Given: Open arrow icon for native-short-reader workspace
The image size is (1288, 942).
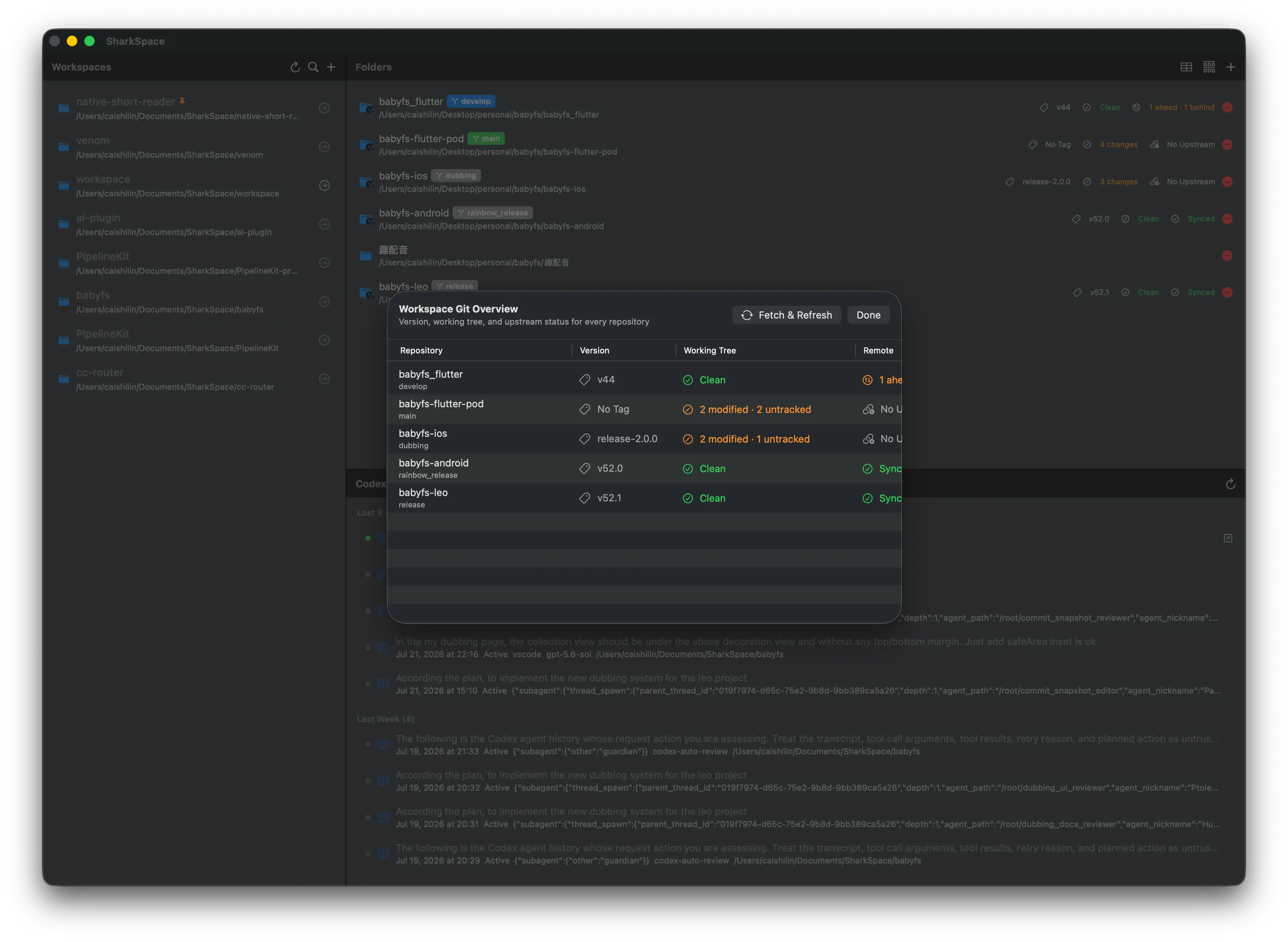Looking at the screenshot, I should (x=324, y=108).
